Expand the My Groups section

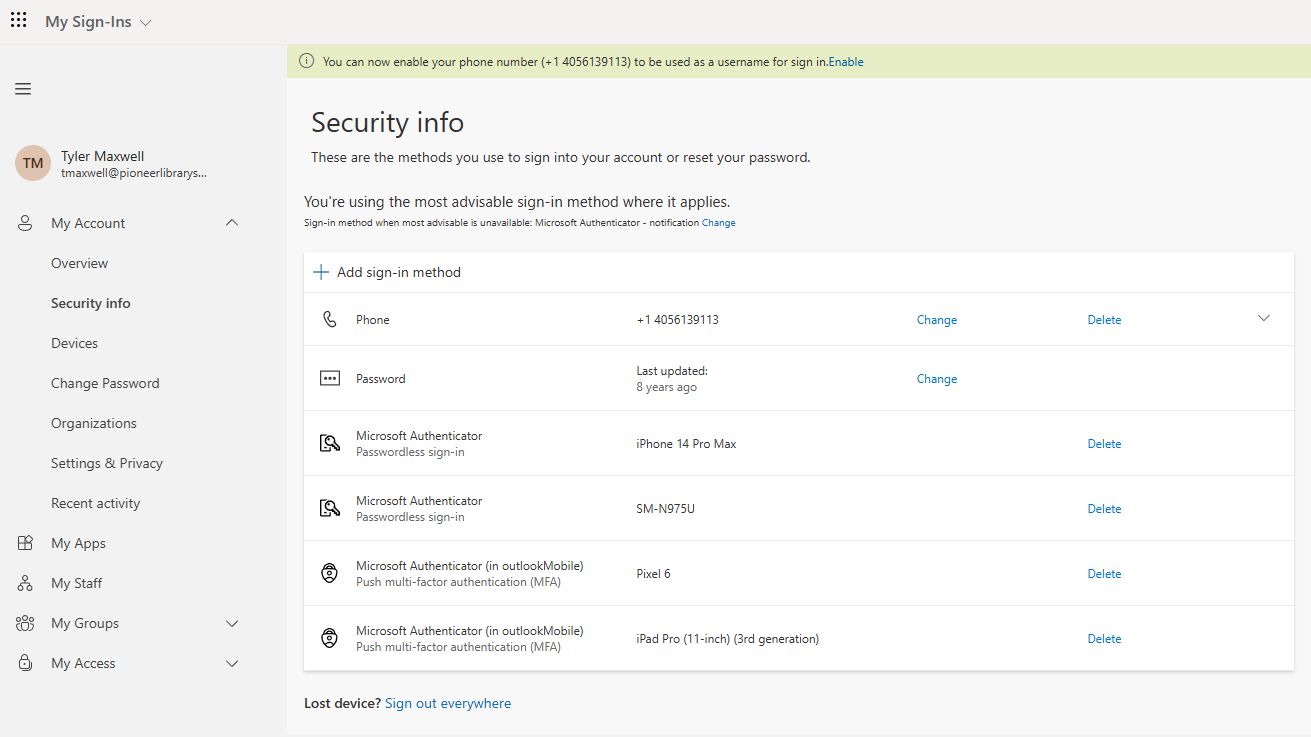click(x=232, y=623)
